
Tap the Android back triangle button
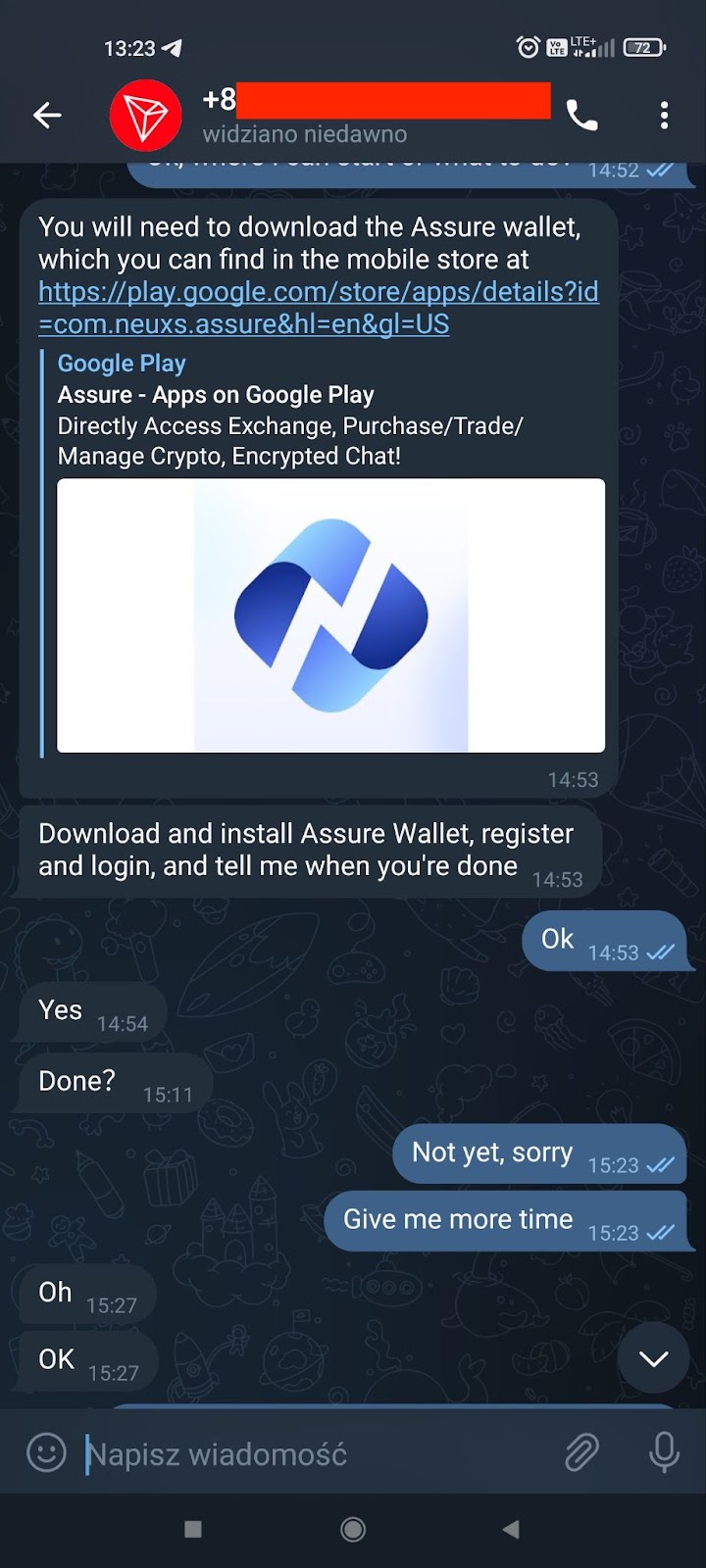point(511,1529)
